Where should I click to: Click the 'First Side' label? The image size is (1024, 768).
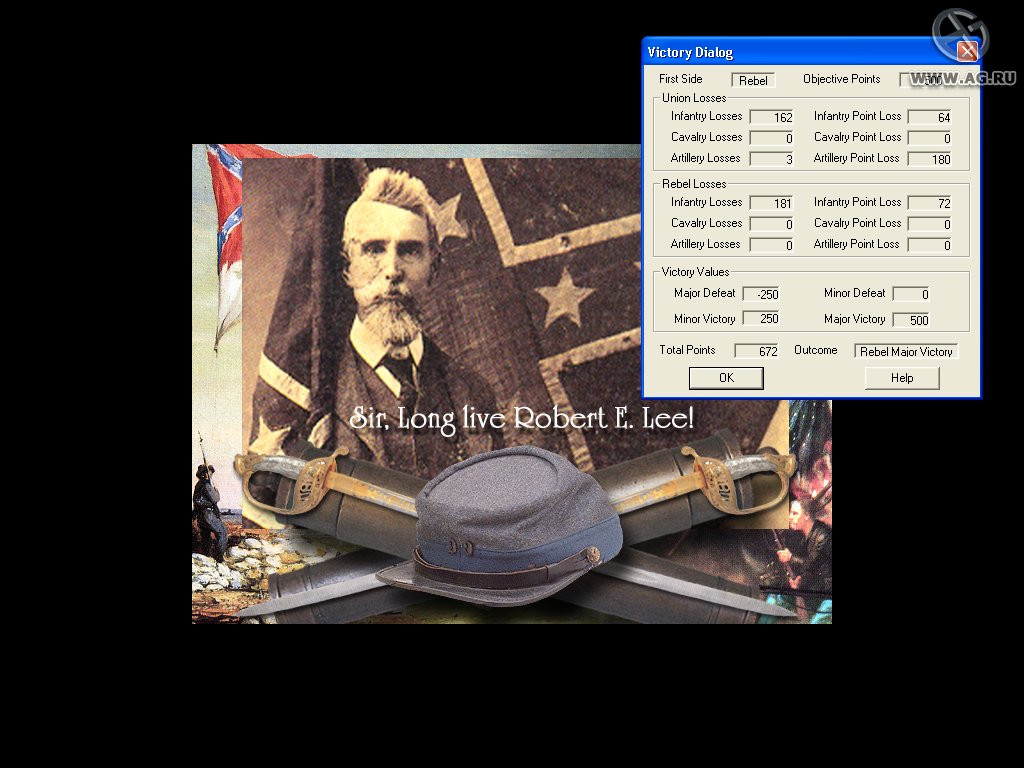coord(680,79)
